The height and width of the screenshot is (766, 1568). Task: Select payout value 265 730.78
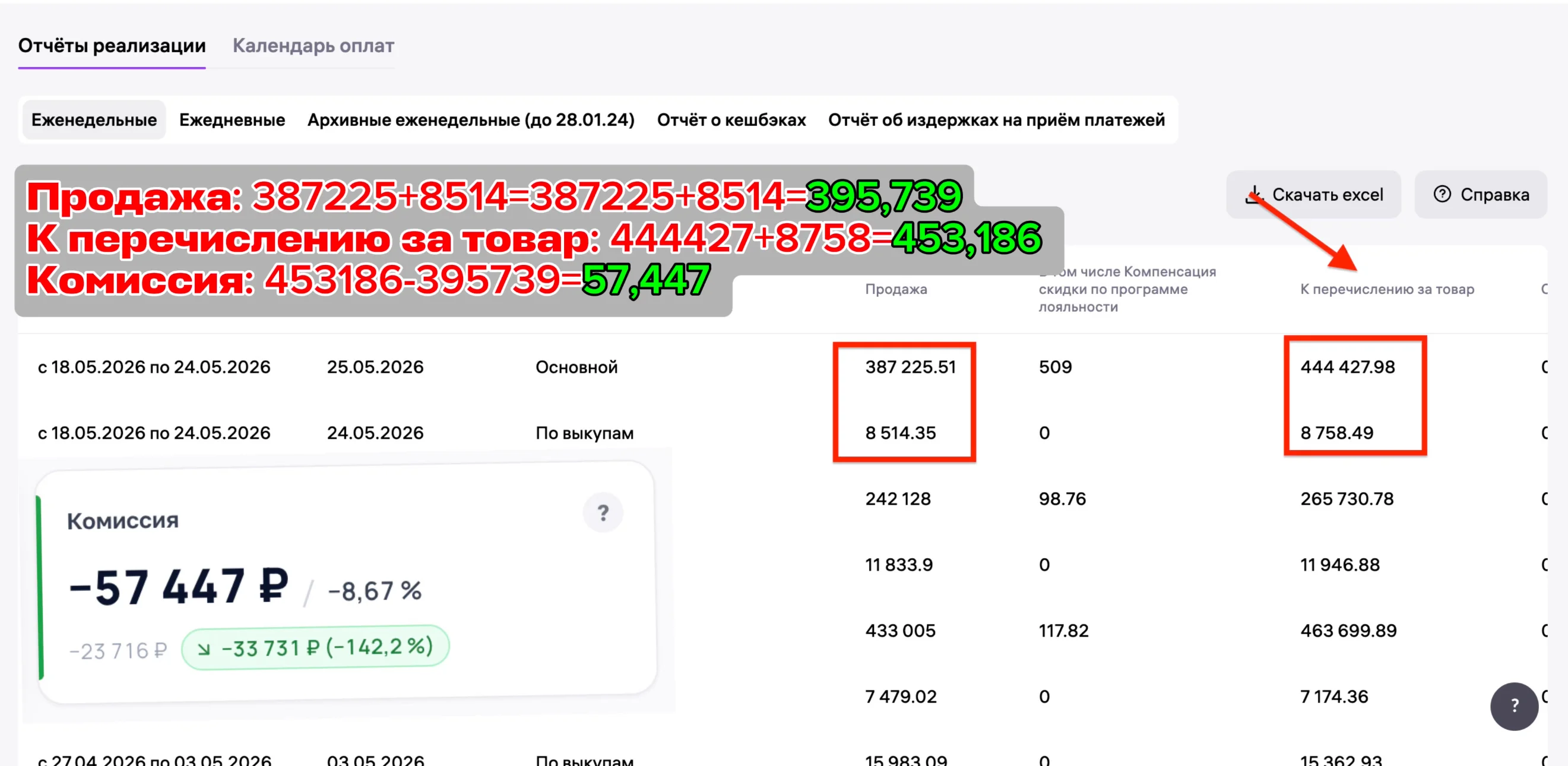pyautogui.click(x=1347, y=498)
